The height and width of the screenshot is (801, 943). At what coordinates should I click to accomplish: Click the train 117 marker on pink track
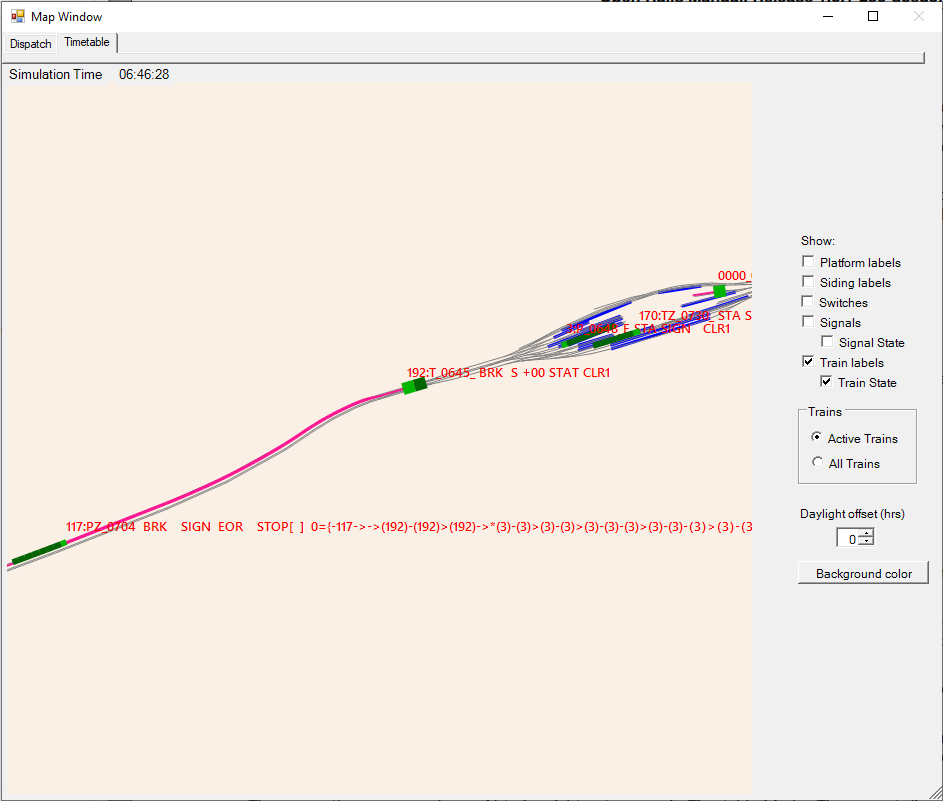(38, 552)
